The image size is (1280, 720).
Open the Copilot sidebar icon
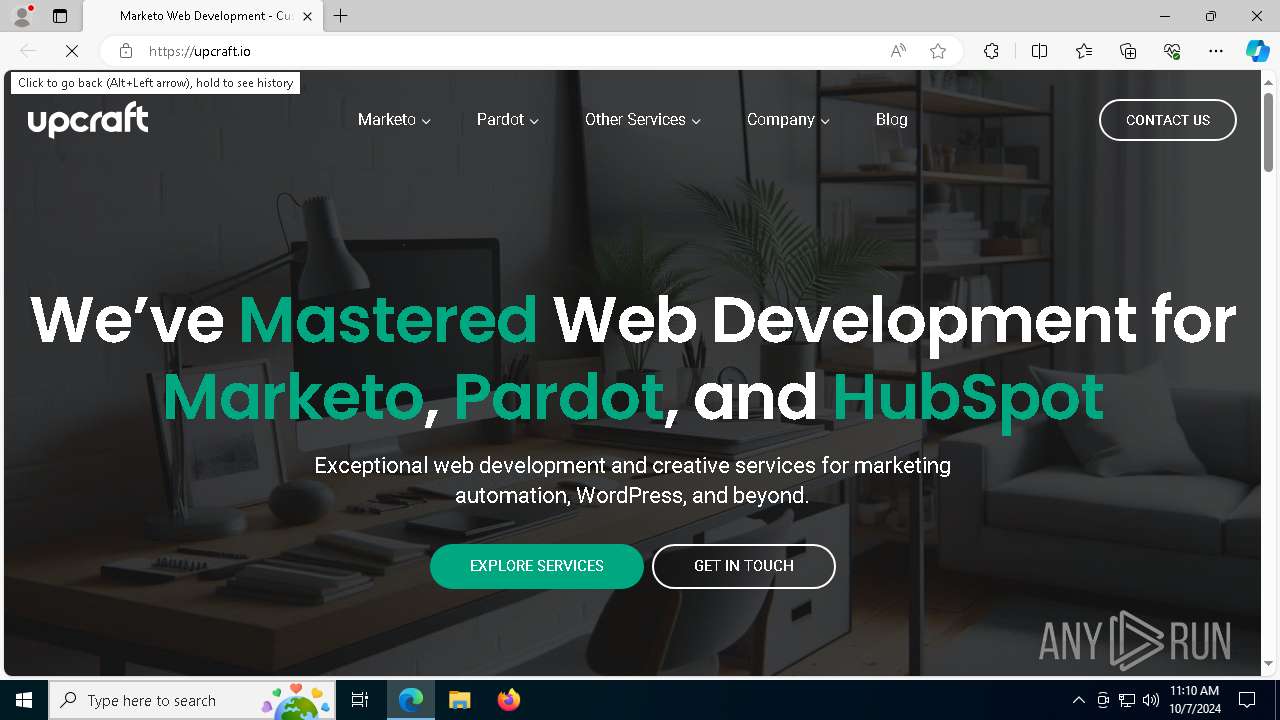(1257, 51)
